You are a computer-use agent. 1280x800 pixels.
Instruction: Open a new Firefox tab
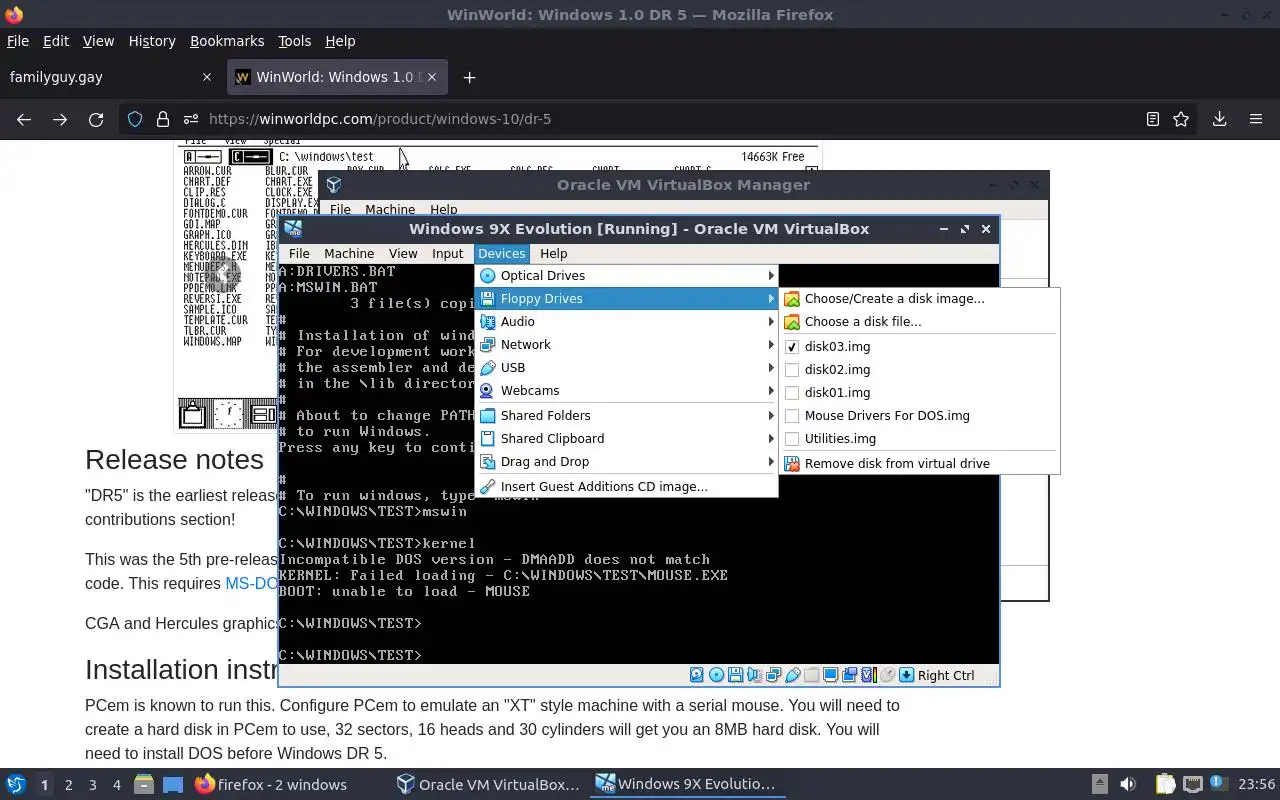(469, 77)
